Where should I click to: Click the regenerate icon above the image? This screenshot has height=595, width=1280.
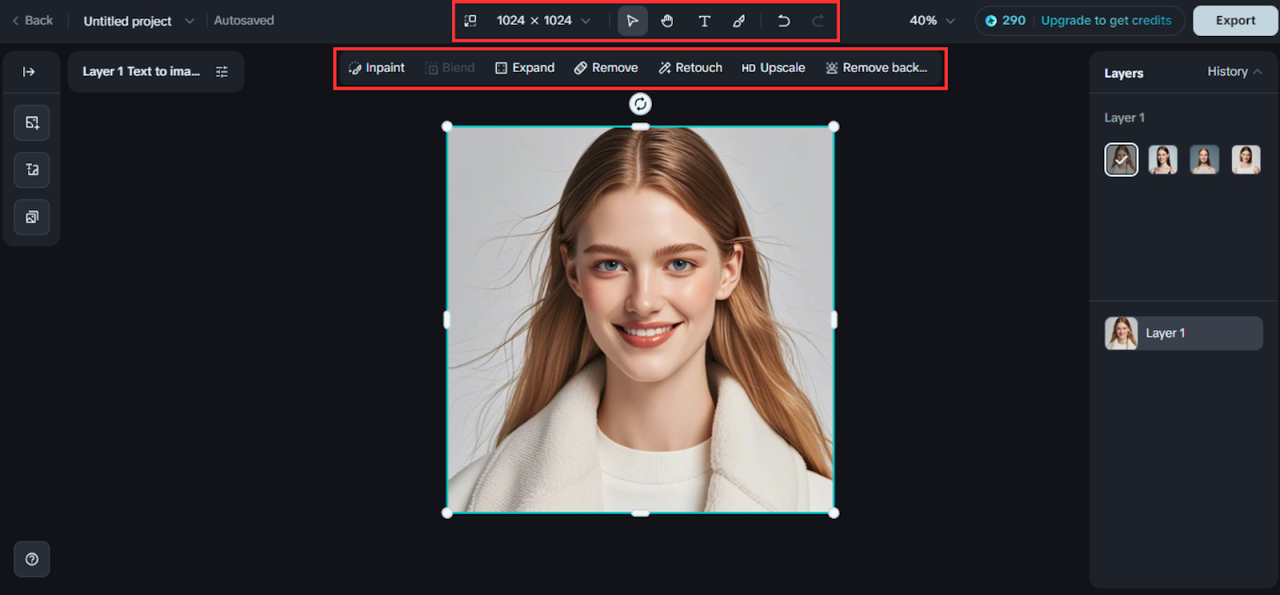pyautogui.click(x=641, y=103)
